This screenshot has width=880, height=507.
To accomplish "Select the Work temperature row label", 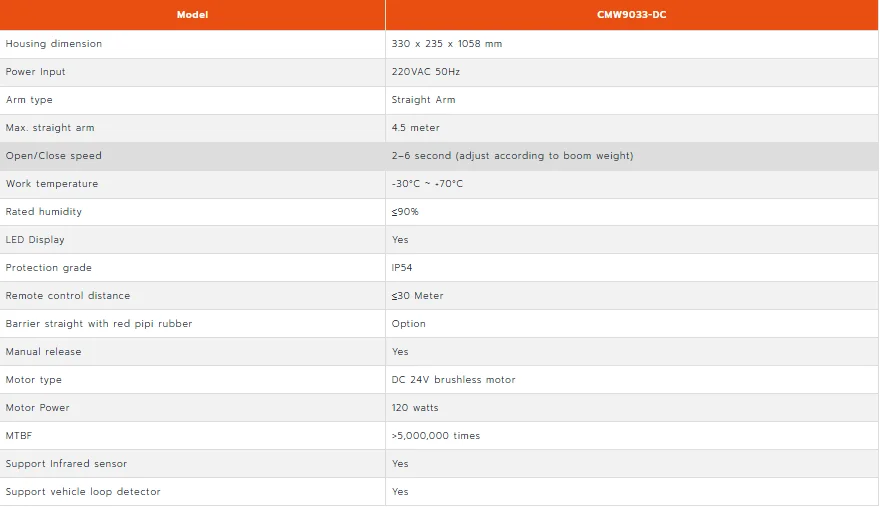I will coord(52,184).
